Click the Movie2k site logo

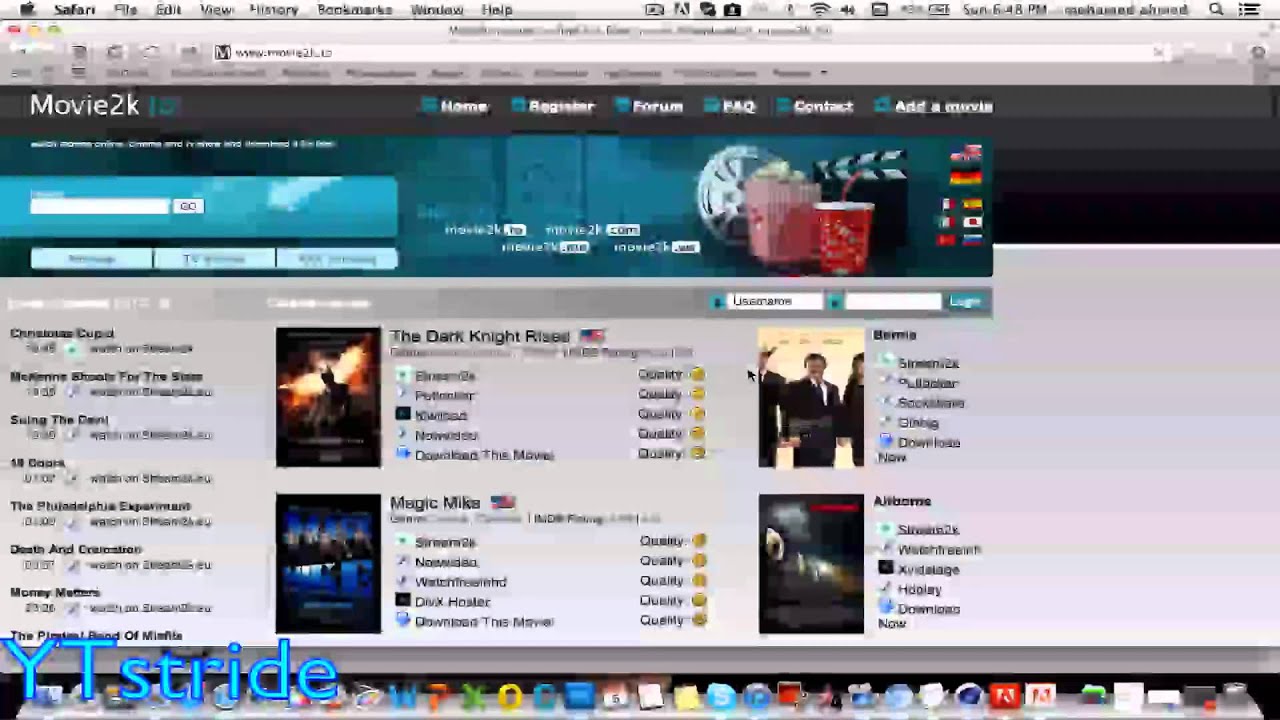[x=104, y=105]
